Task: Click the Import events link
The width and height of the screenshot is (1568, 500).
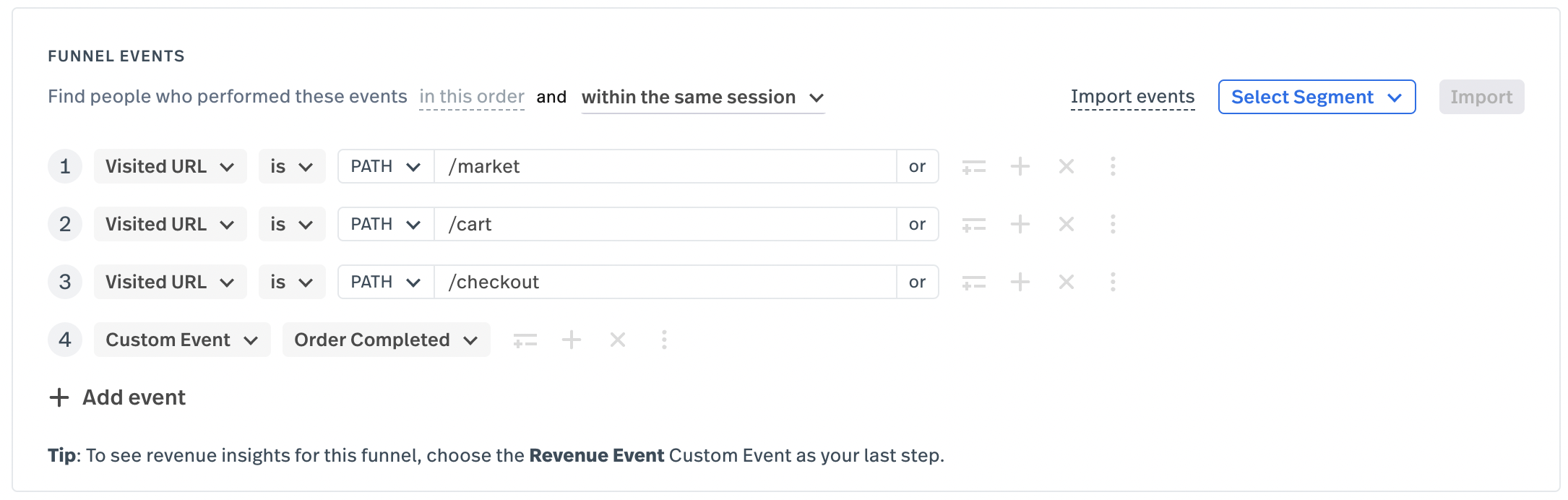Action: click(x=1132, y=97)
